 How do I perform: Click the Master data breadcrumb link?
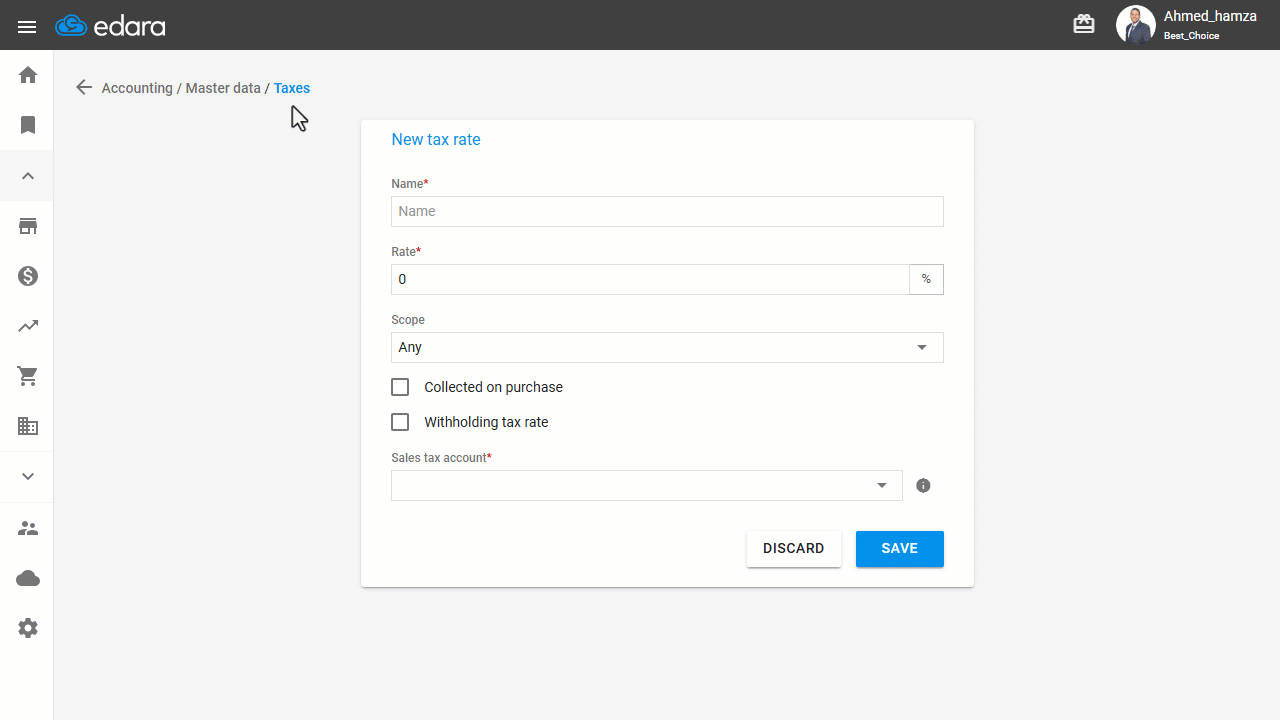point(223,88)
